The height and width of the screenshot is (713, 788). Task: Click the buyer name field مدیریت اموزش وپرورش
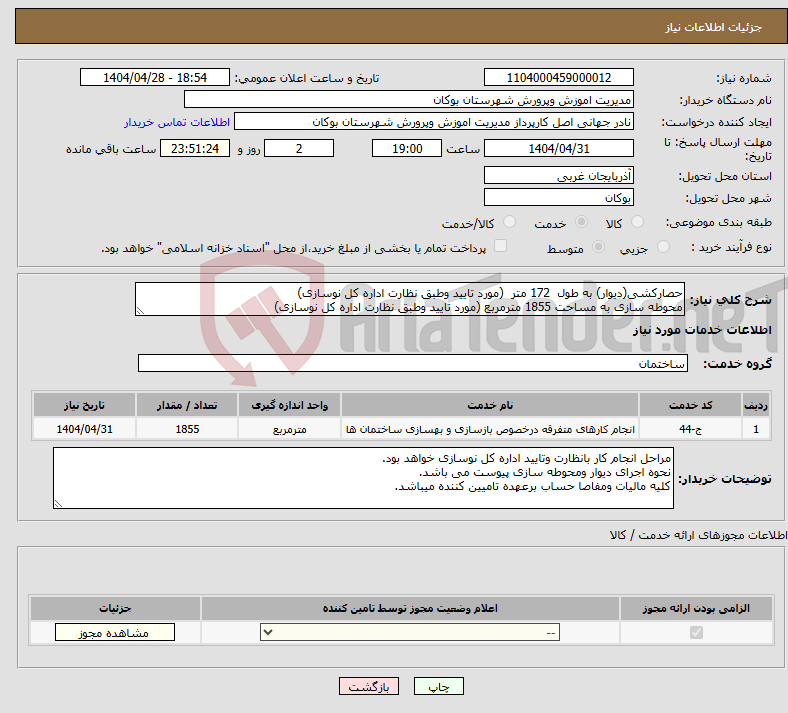pos(409,99)
